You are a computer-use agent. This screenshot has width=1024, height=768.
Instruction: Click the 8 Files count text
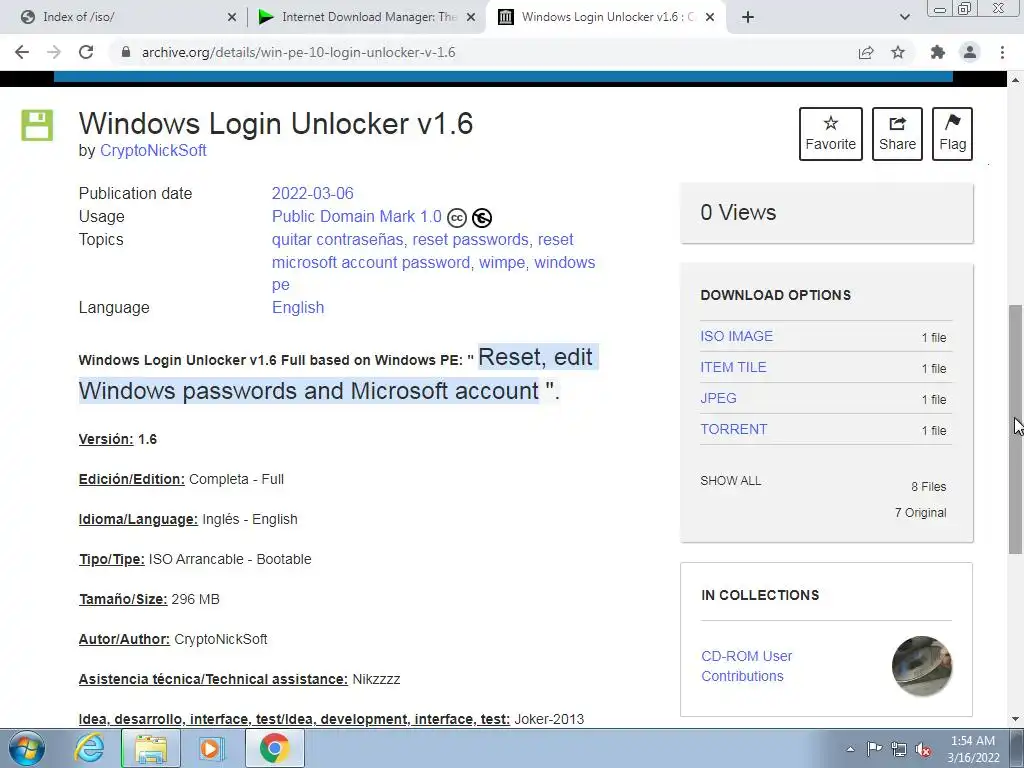pyautogui.click(x=928, y=487)
